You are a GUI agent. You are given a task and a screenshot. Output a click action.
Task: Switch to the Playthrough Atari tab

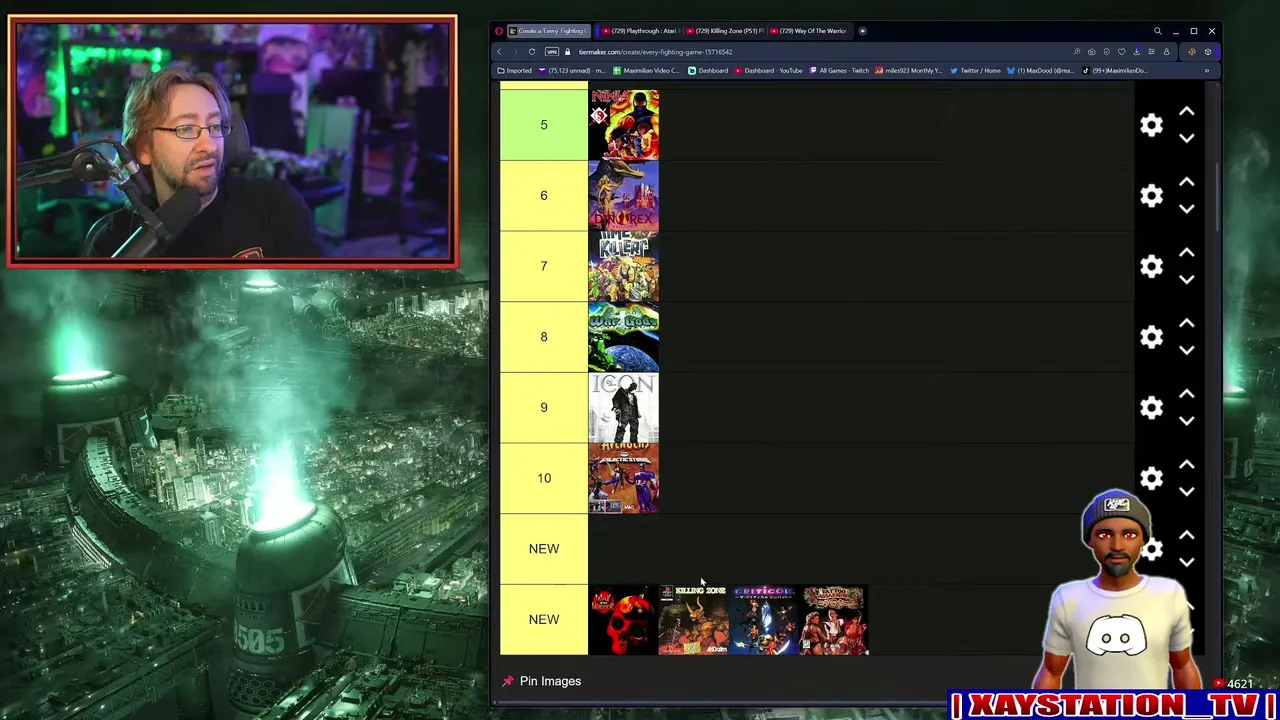coord(640,31)
